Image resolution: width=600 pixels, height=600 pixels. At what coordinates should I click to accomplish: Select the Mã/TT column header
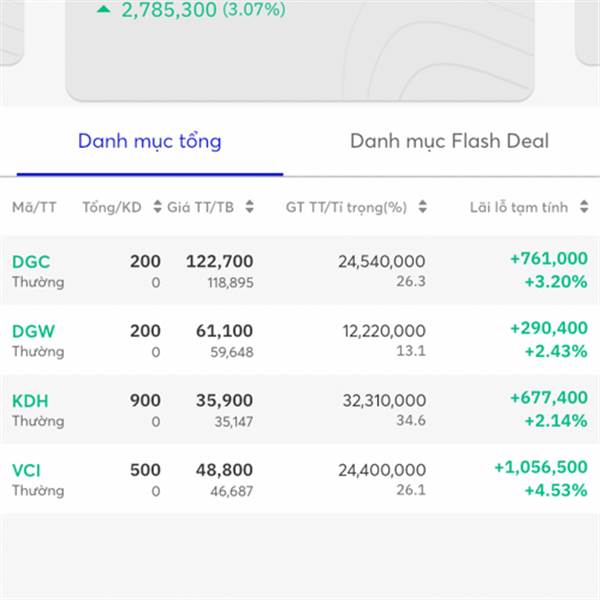pos(34,207)
